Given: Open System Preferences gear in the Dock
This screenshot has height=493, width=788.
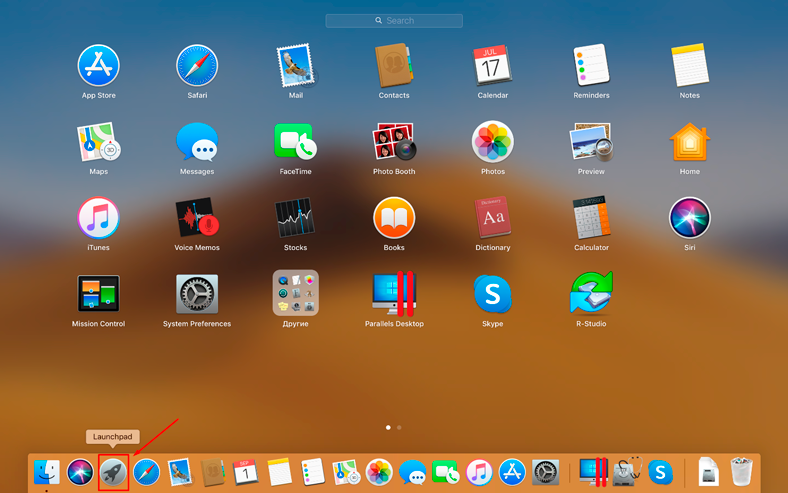Looking at the screenshot, I should tap(545, 472).
